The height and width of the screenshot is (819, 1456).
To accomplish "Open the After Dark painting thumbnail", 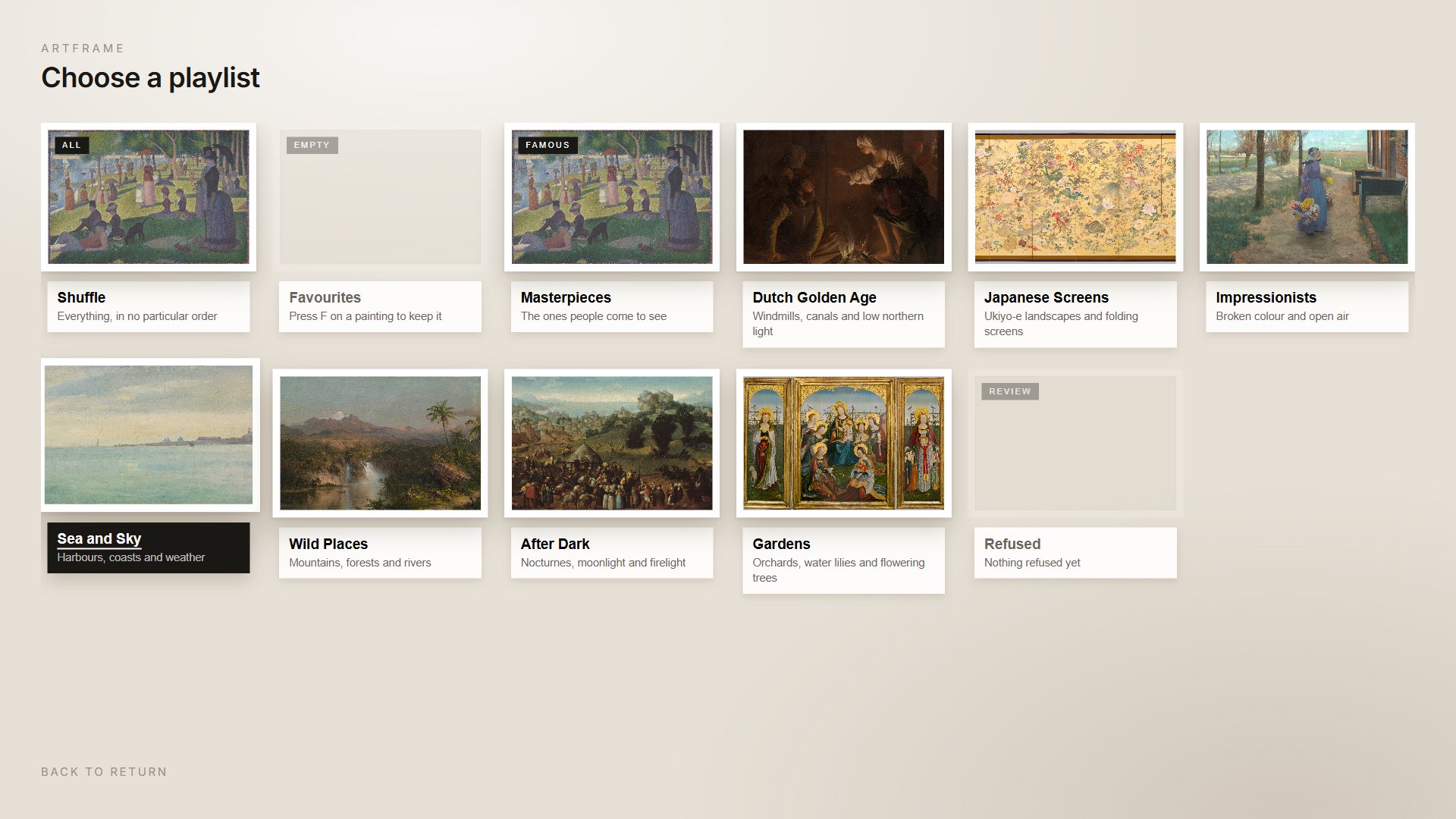I will (x=612, y=443).
